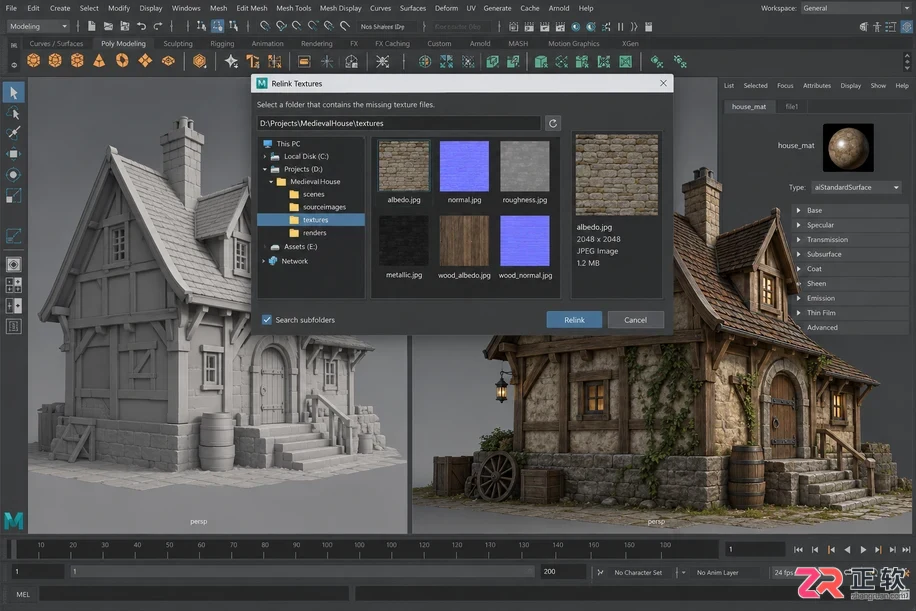Switch to the Sculpting shelf tab
Screen dimensions: 916x611
tap(178, 44)
